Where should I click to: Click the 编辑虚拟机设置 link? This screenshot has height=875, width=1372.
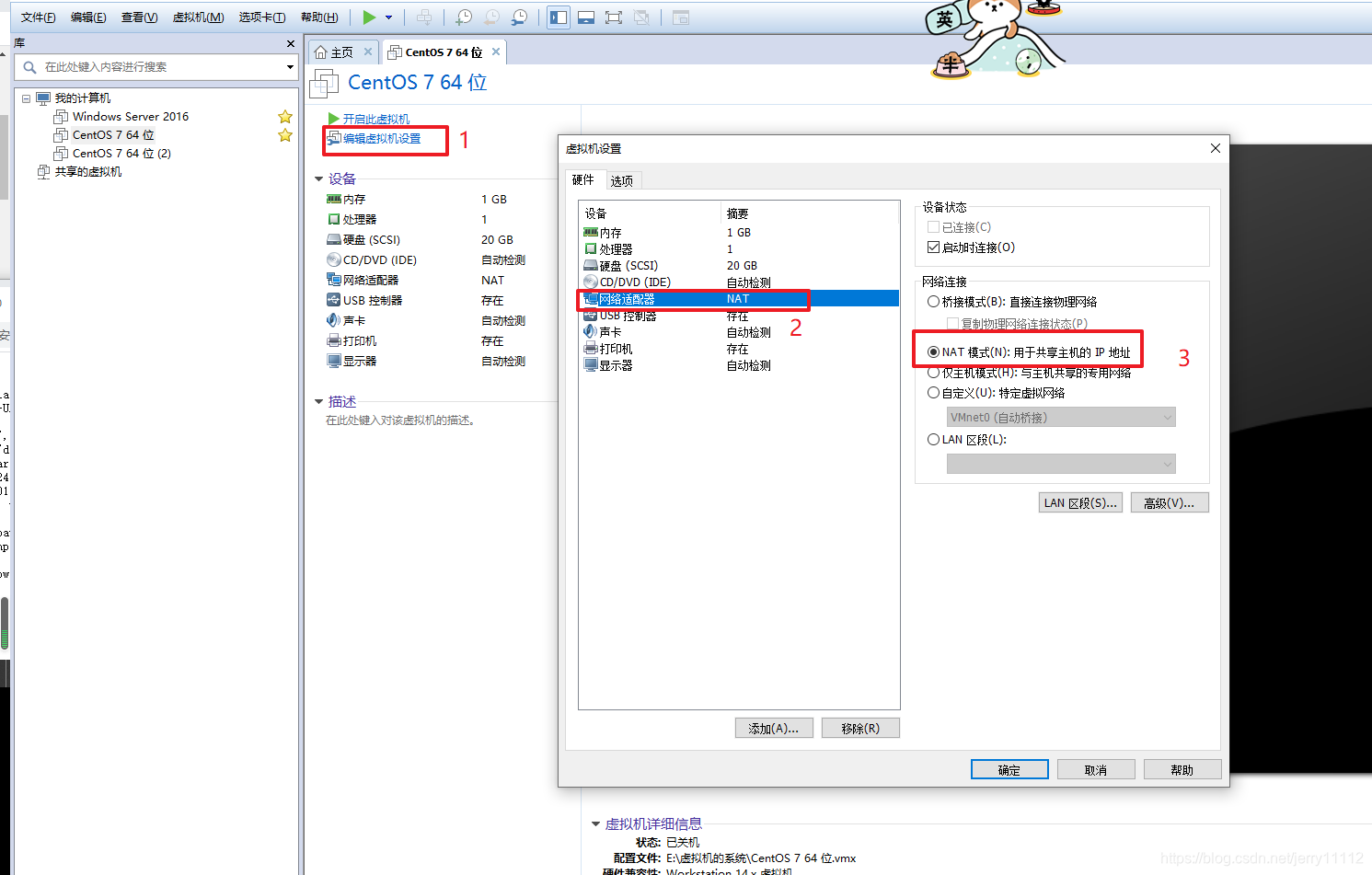[x=381, y=139]
